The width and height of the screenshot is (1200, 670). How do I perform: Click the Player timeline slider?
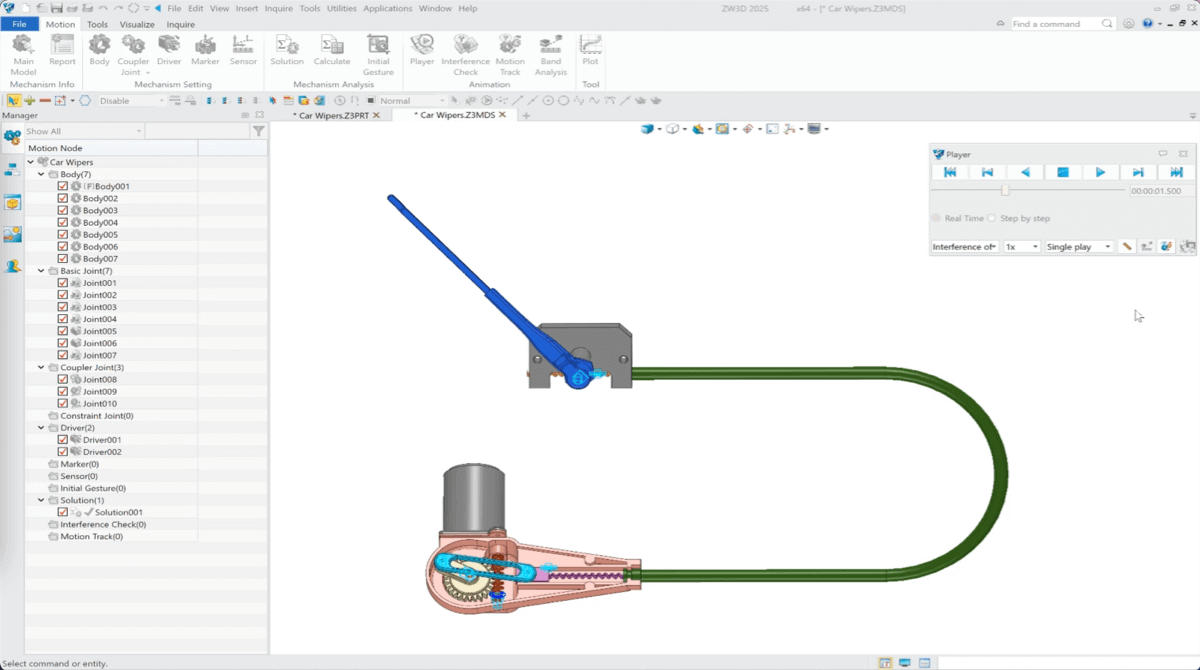(x=1005, y=190)
